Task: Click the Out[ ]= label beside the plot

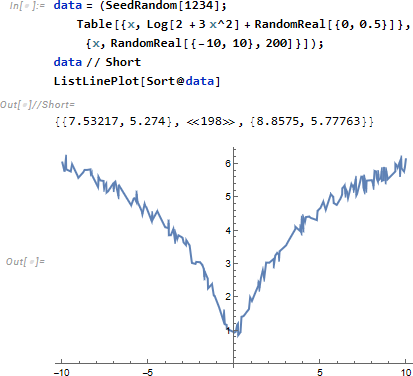Action: click(25, 261)
